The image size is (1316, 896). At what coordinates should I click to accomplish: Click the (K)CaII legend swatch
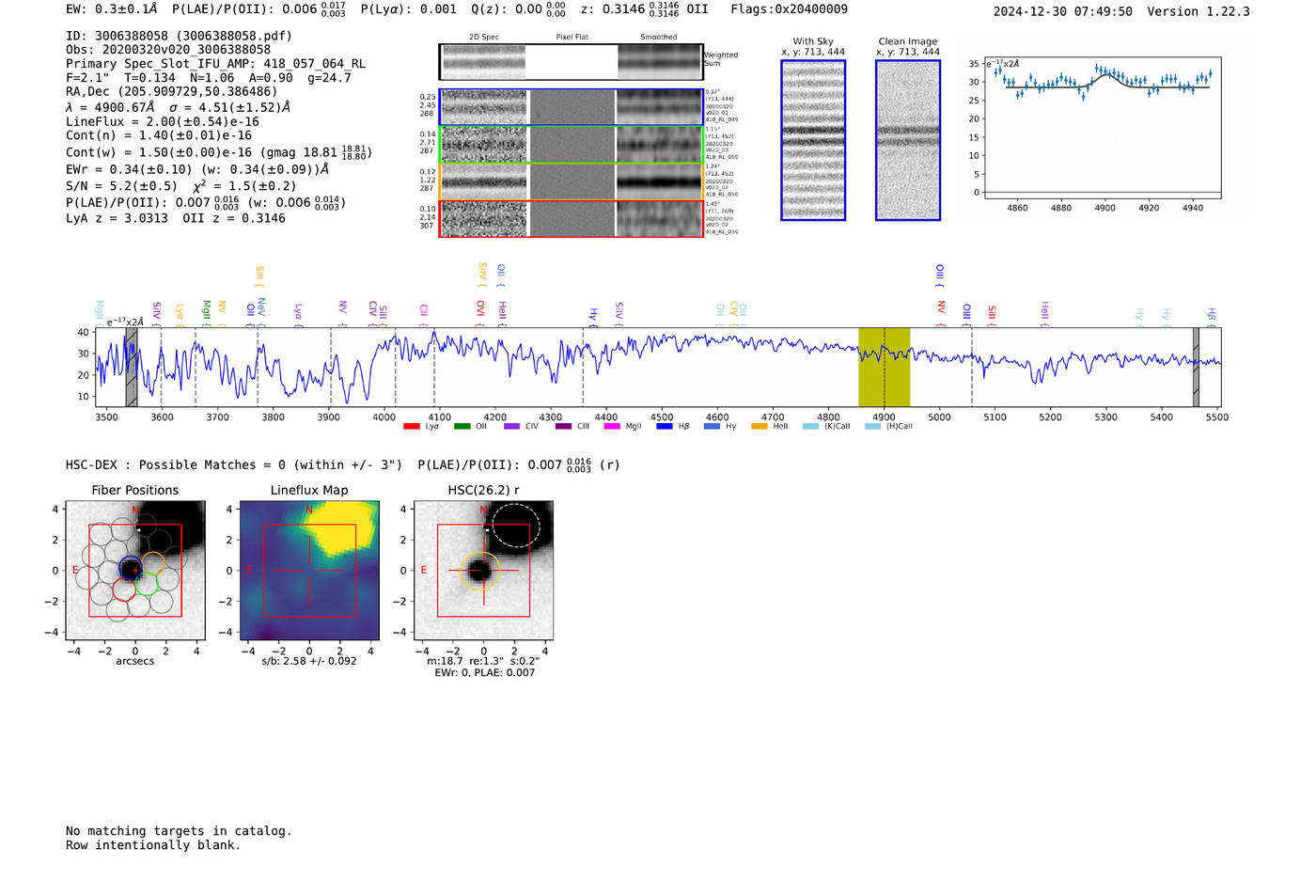810,427
